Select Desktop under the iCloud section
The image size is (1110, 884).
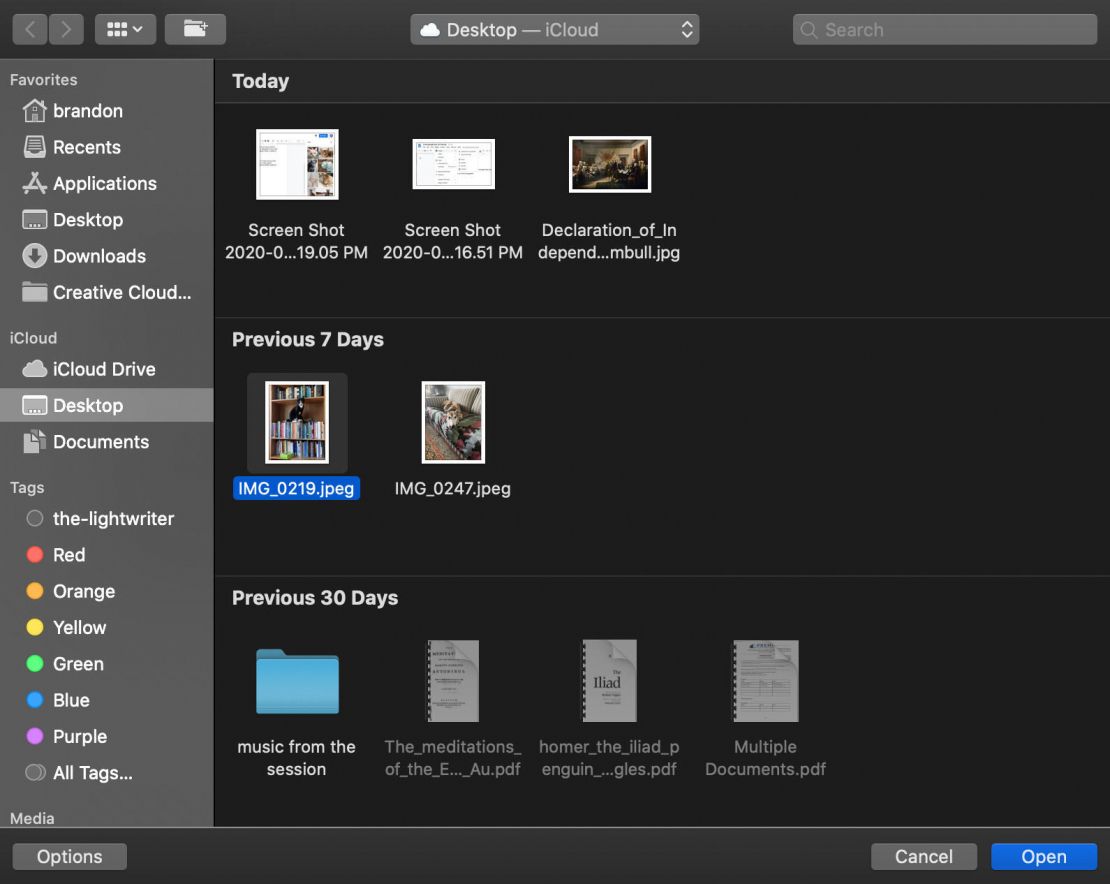[88, 405]
